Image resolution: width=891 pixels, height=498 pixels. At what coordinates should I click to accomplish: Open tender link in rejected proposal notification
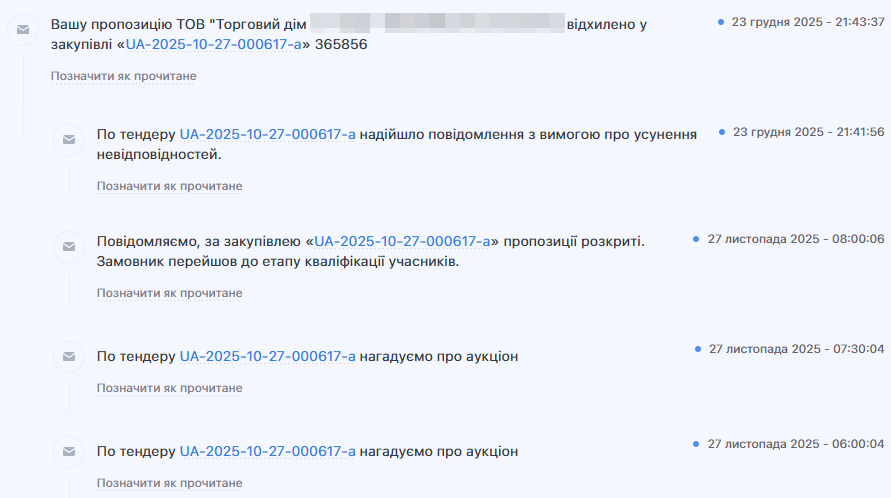pos(214,45)
